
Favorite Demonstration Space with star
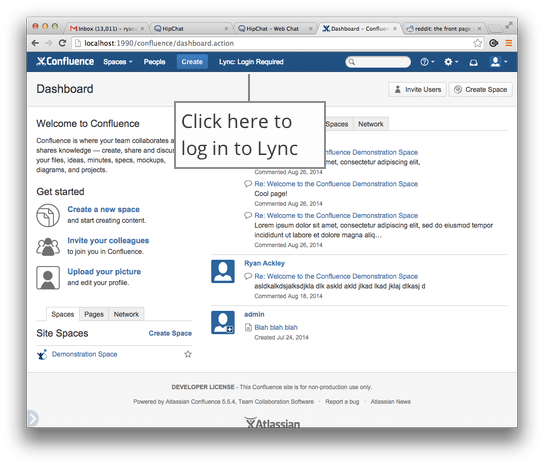188,354
